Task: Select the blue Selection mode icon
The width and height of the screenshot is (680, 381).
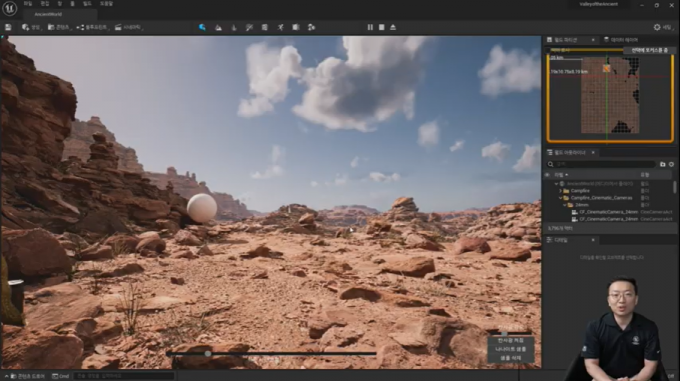Action: 202,27
